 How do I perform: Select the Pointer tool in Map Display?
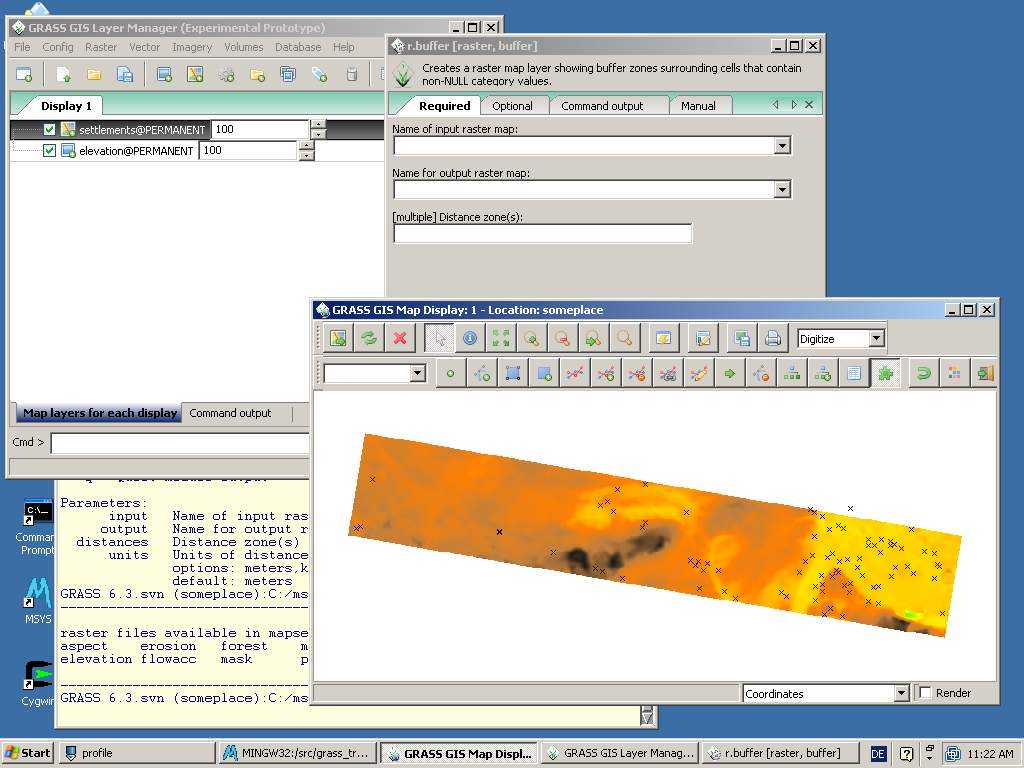pos(439,338)
